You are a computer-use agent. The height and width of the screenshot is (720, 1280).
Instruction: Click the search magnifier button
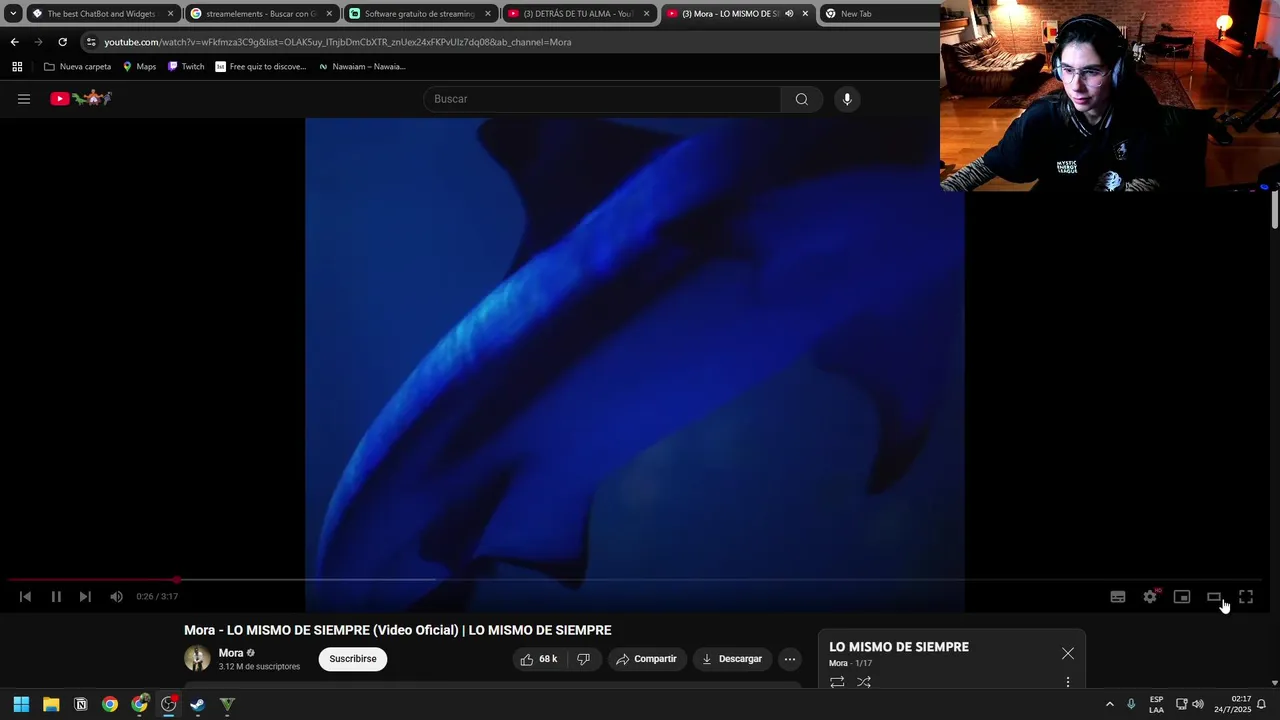(x=801, y=99)
